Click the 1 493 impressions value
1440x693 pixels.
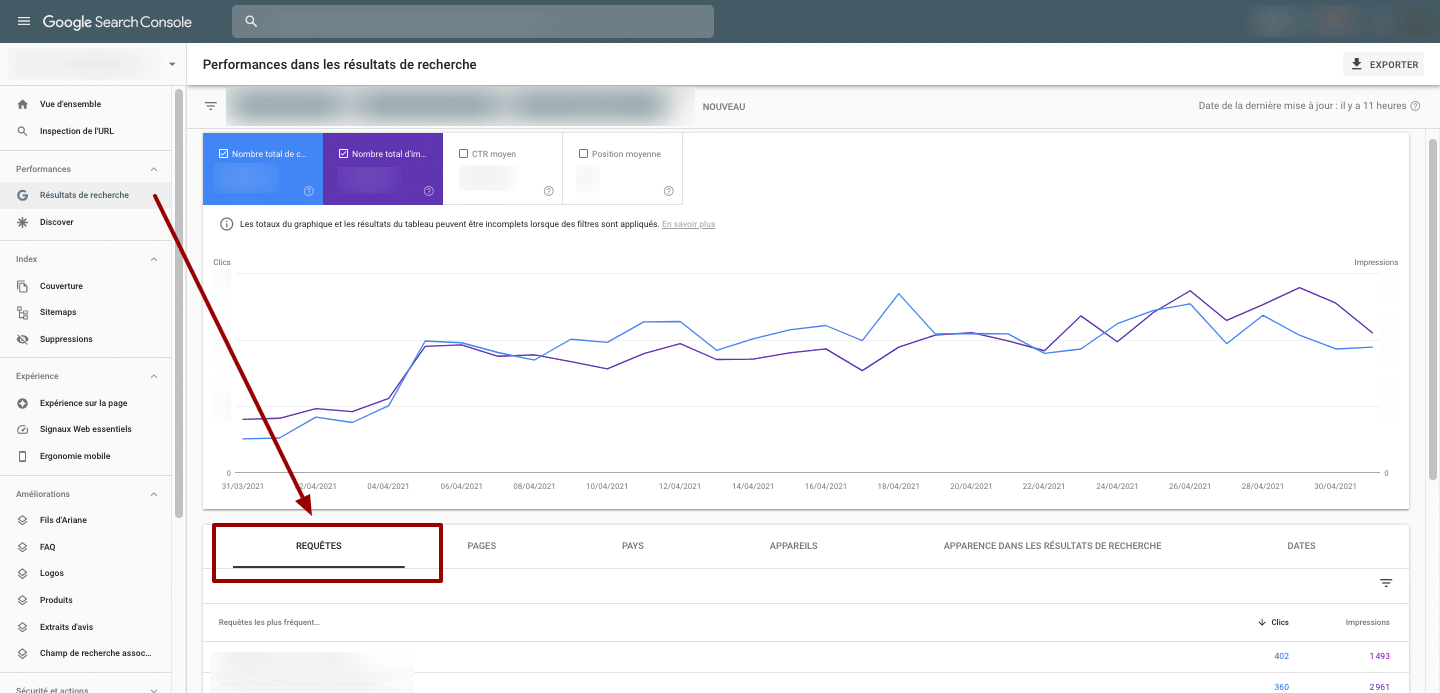coord(1380,656)
